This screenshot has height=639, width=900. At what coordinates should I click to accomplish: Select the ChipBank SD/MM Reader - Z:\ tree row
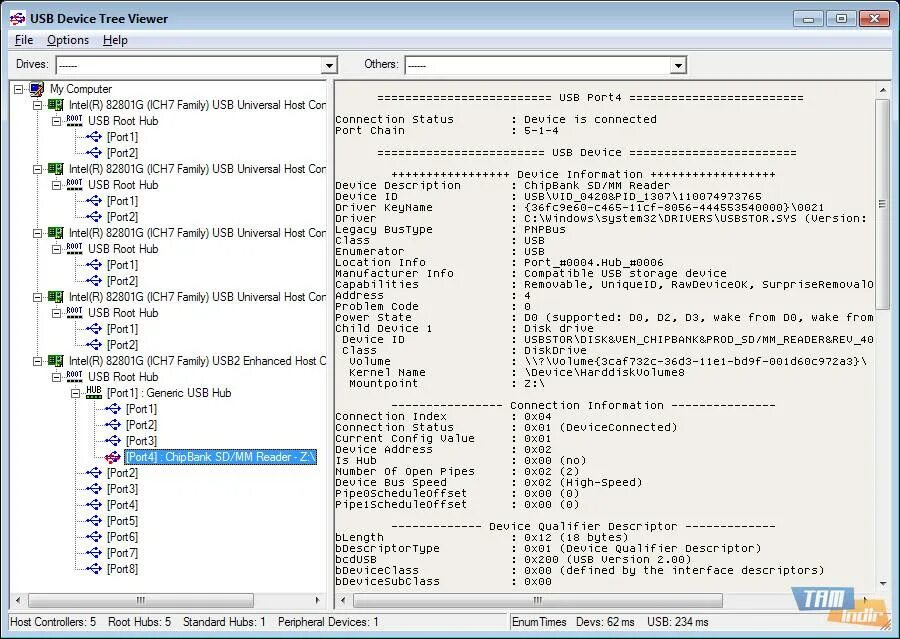(220, 457)
